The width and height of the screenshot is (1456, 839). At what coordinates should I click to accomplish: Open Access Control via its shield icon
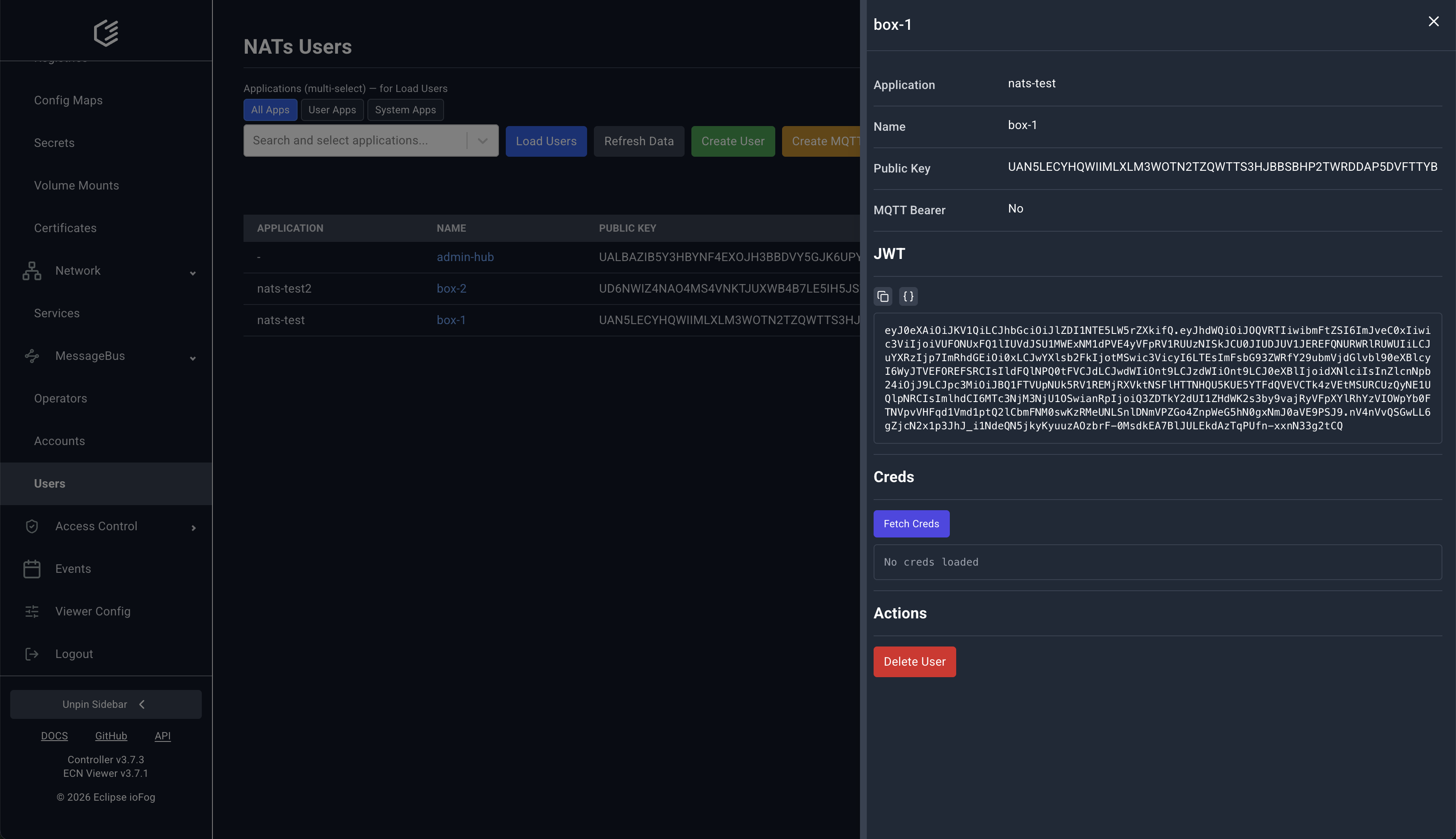click(x=31, y=526)
